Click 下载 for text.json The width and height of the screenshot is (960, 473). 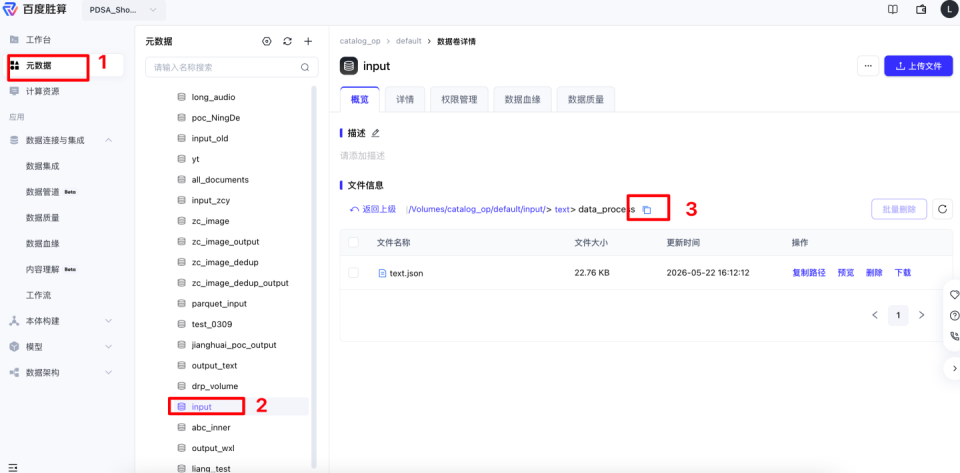click(x=903, y=273)
